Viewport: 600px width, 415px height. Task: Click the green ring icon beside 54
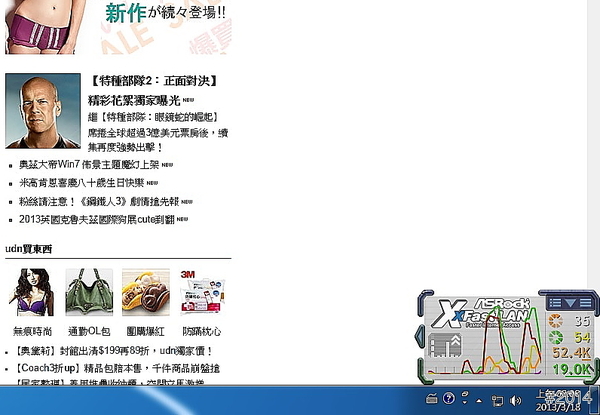(x=556, y=337)
